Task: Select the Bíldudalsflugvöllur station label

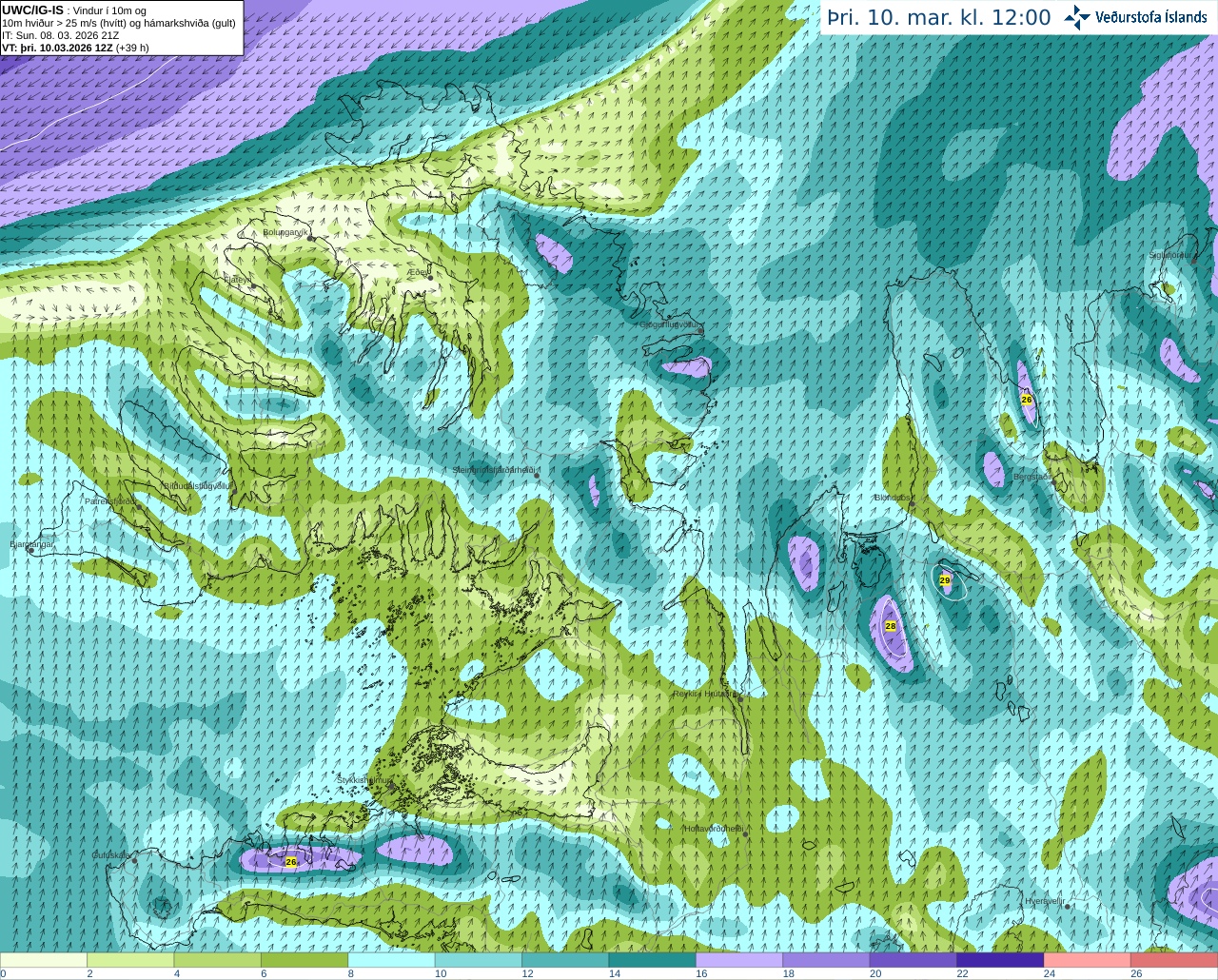Action: coord(197,486)
